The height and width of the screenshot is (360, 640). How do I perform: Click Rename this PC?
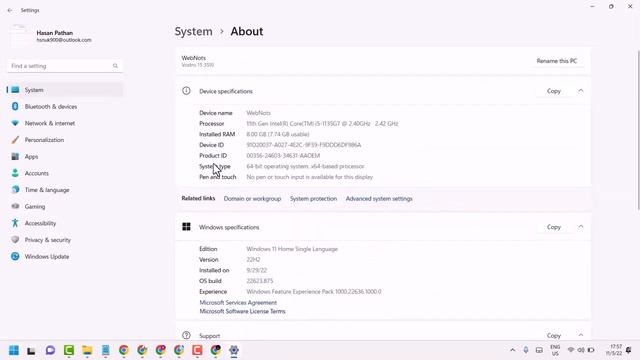coord(557,61)
